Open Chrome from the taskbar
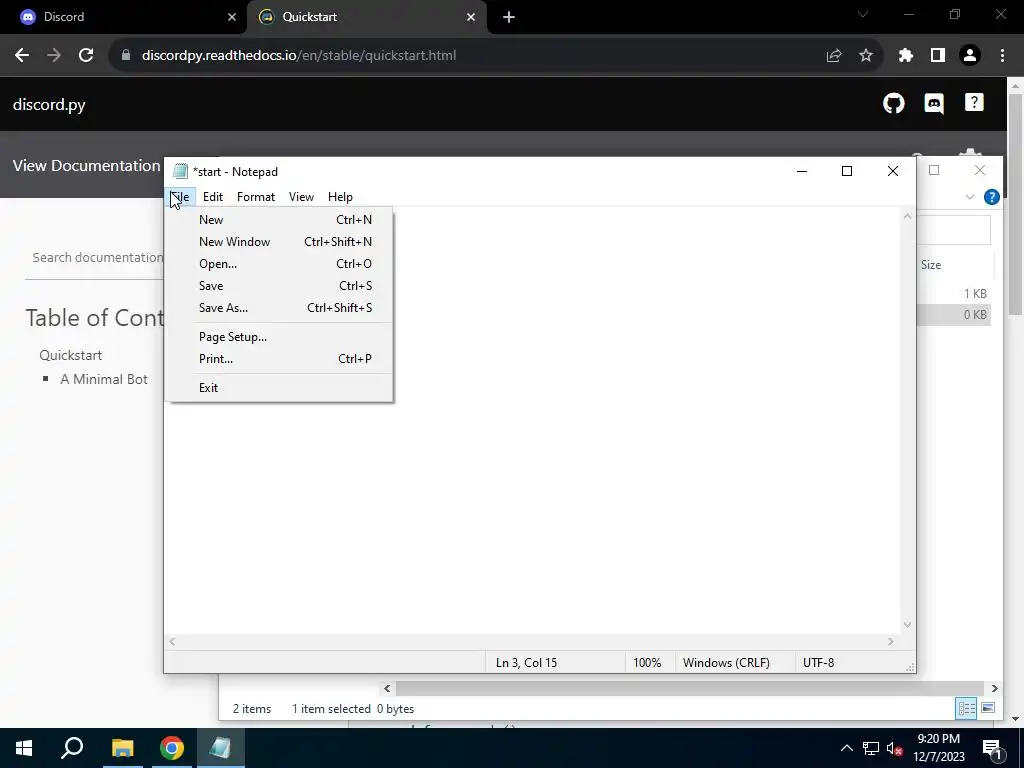The image size is (1024, 768). point(172,748)
